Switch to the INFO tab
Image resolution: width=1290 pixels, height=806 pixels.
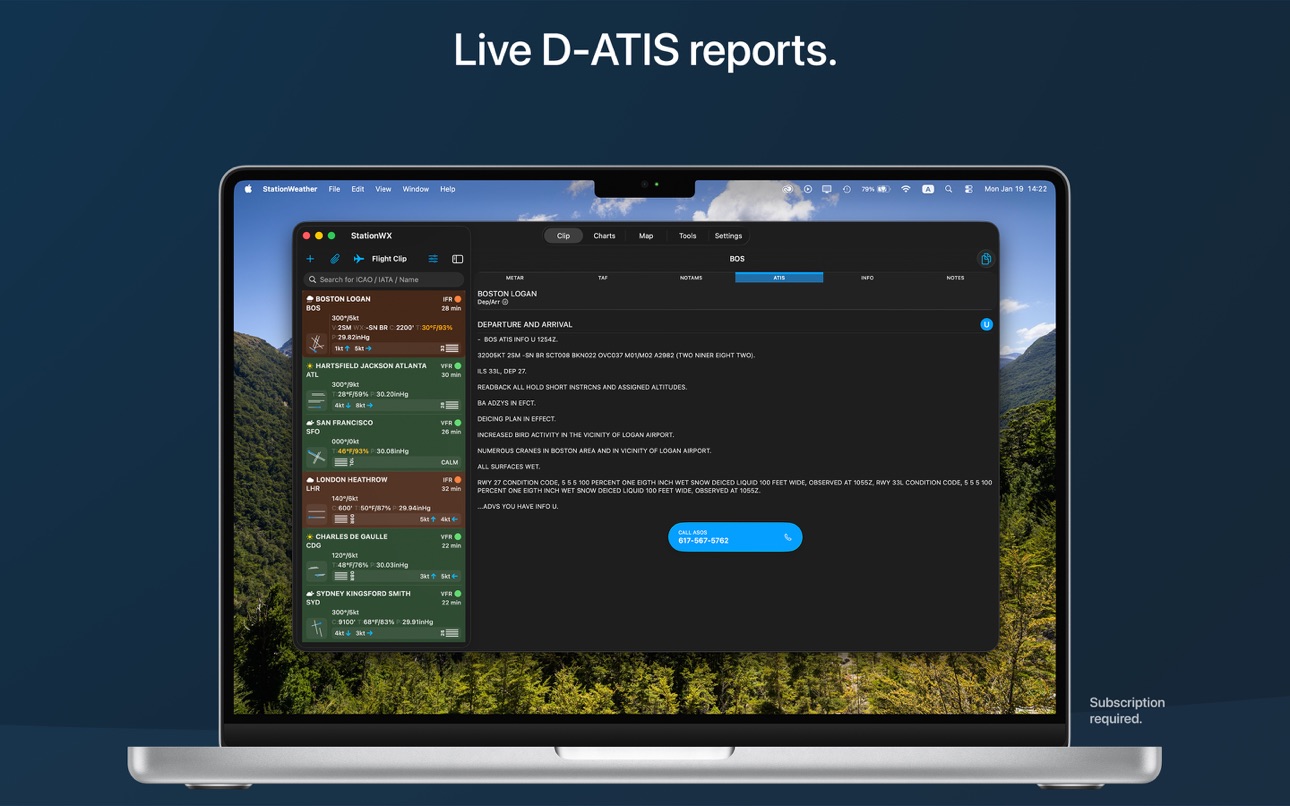867,278
